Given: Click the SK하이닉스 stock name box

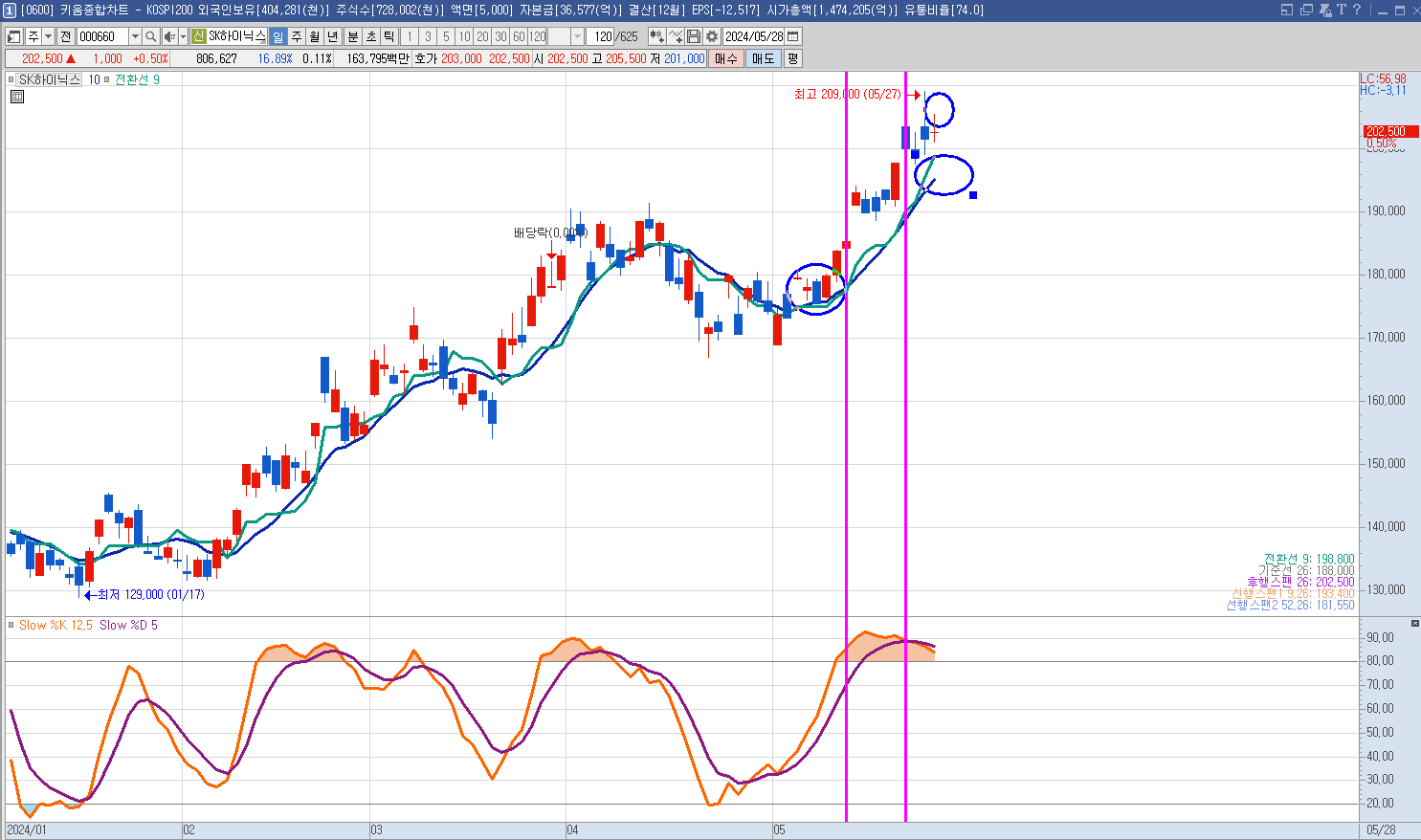Looking at the screenshot, I should [x=236, y=36].
